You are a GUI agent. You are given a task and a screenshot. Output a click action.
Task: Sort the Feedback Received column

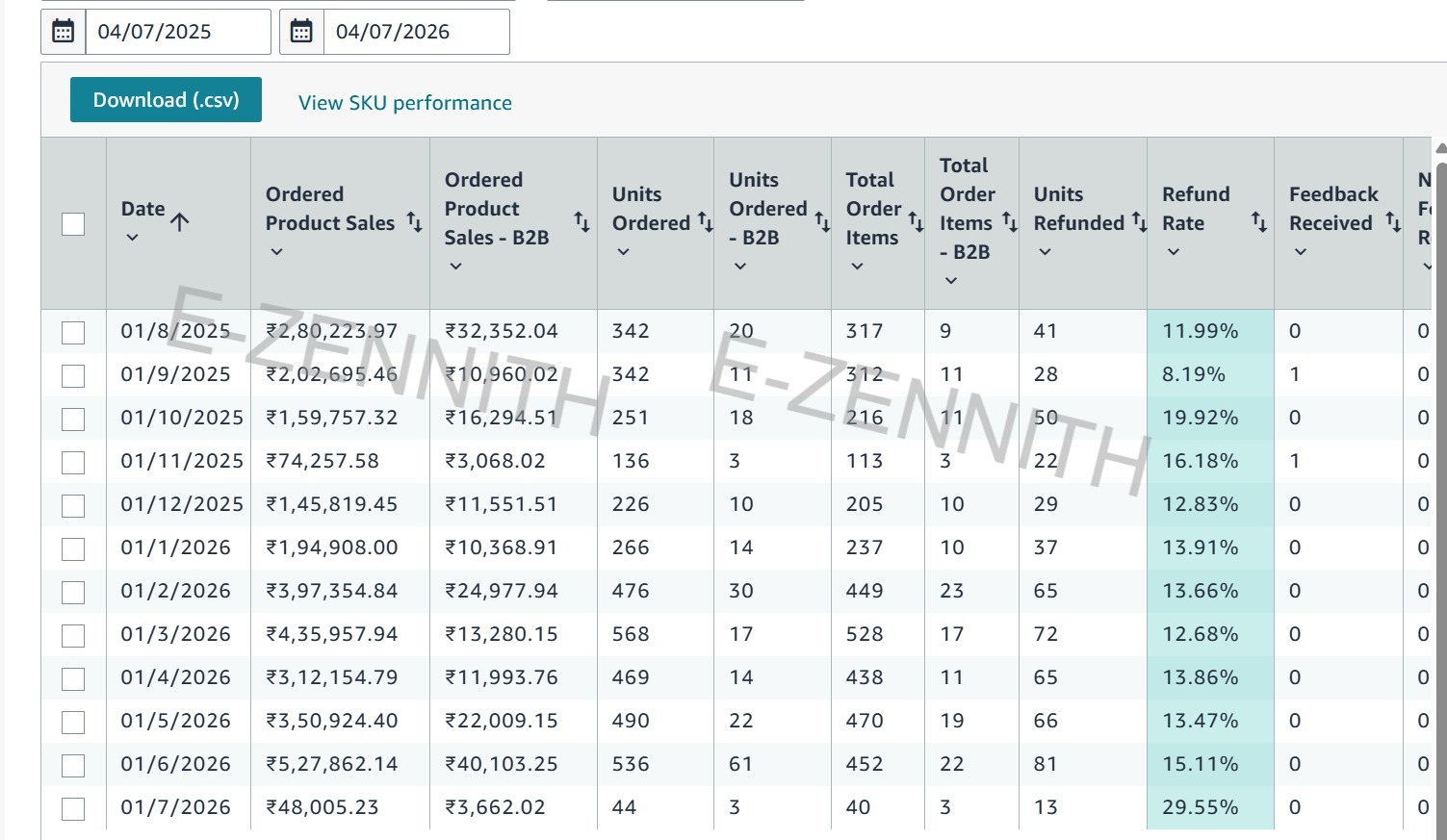(x=1392, y=222)
